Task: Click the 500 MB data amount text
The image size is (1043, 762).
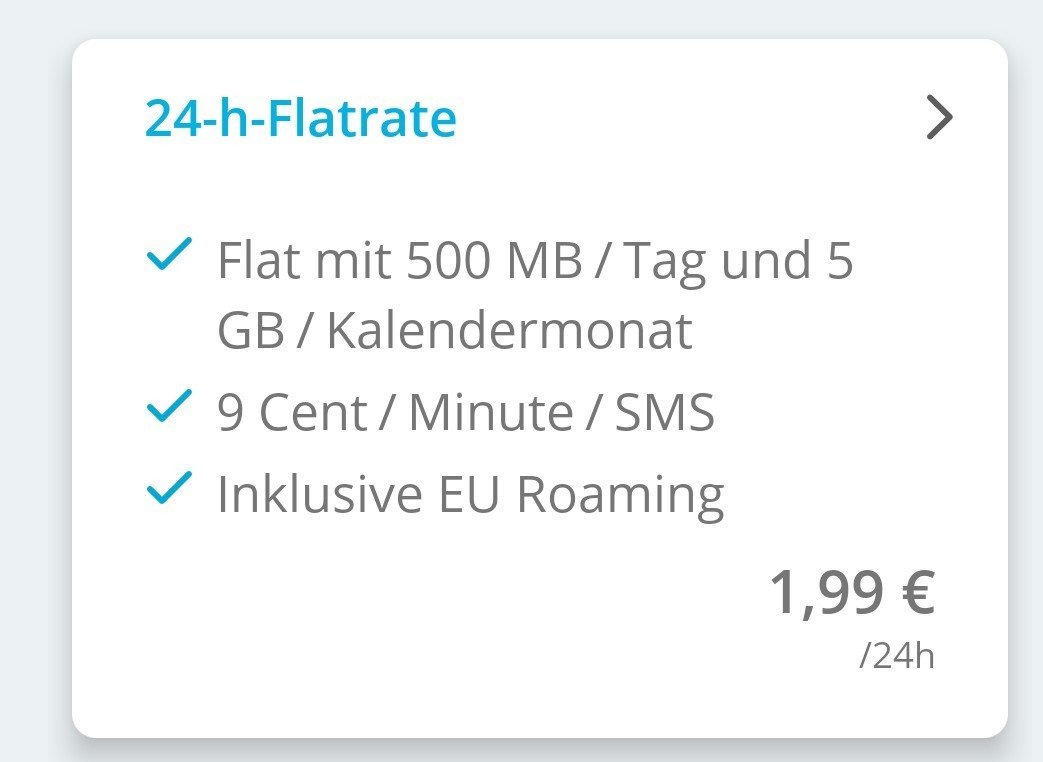Action: pyautogui.click(x=495, y=262)
